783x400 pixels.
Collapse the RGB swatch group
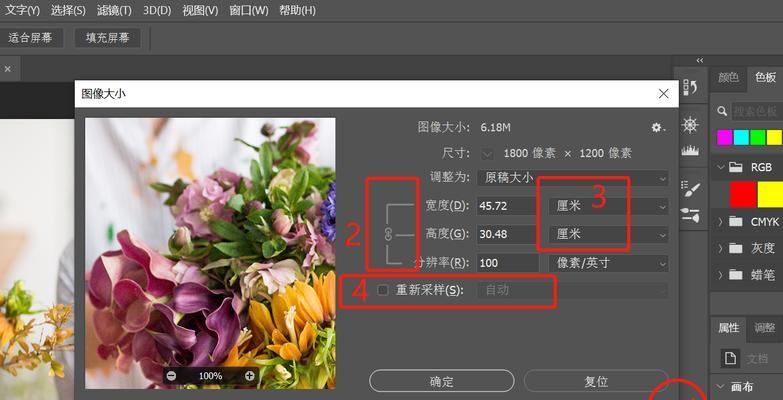[720, 167]
